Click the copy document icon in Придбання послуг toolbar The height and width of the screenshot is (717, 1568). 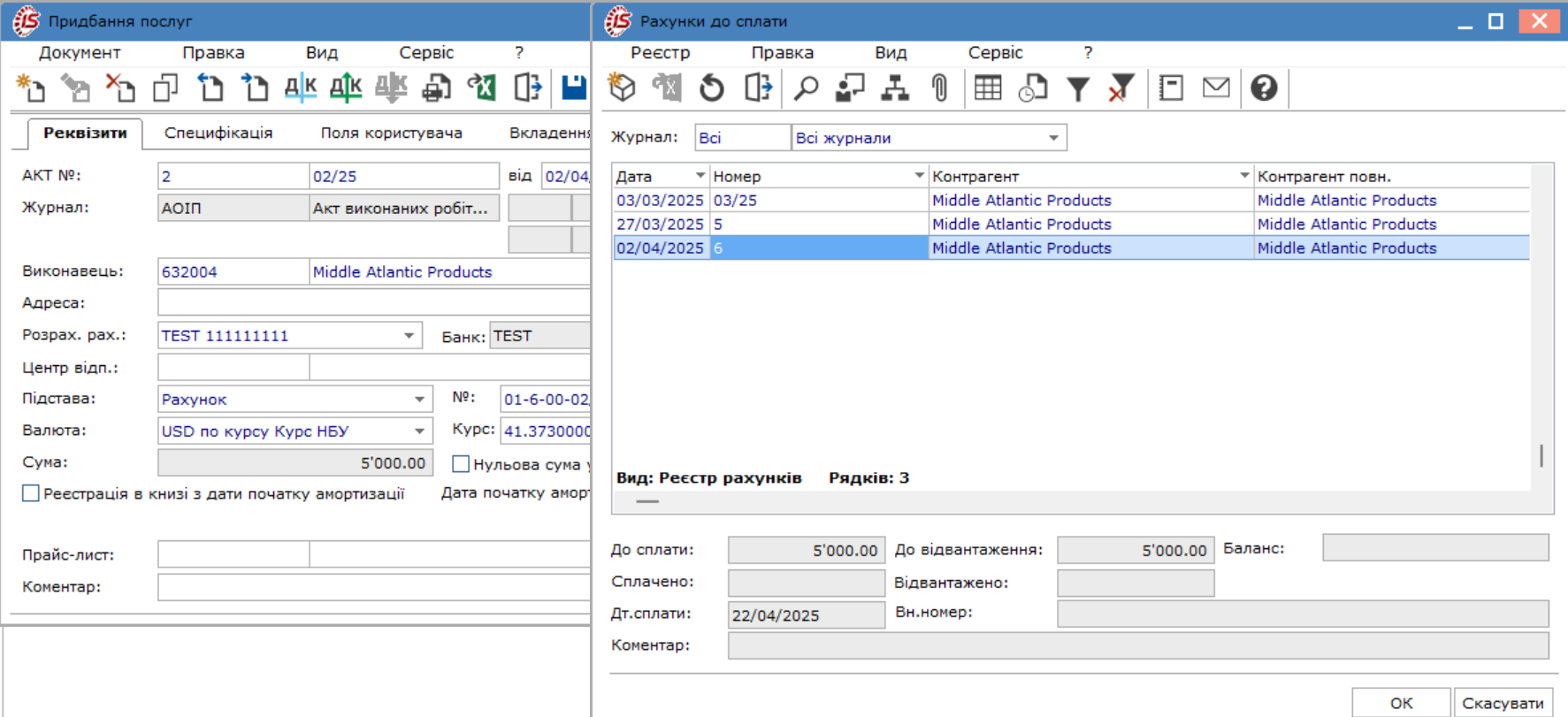coord(165,88)
